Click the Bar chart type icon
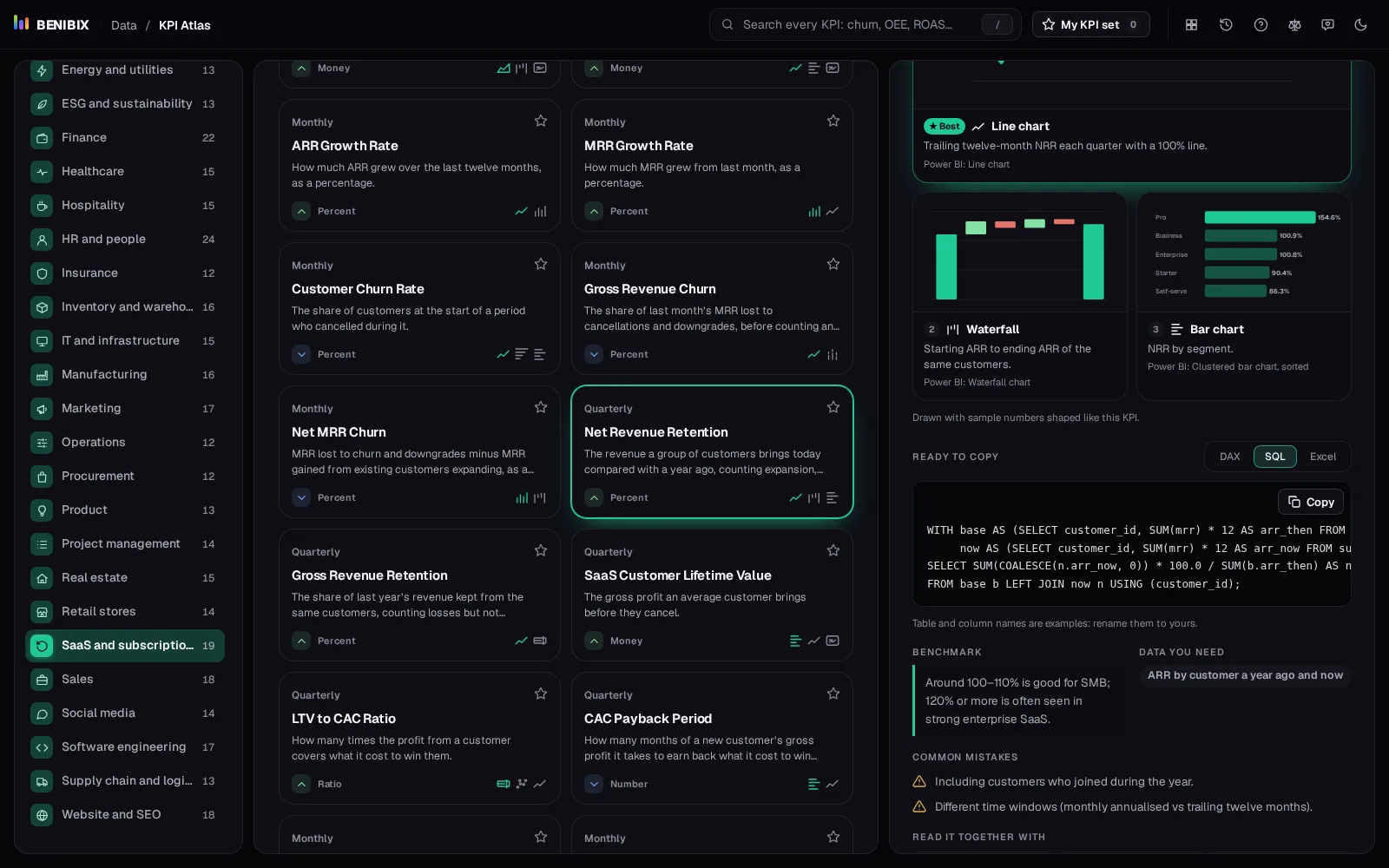 (1177, 329)
